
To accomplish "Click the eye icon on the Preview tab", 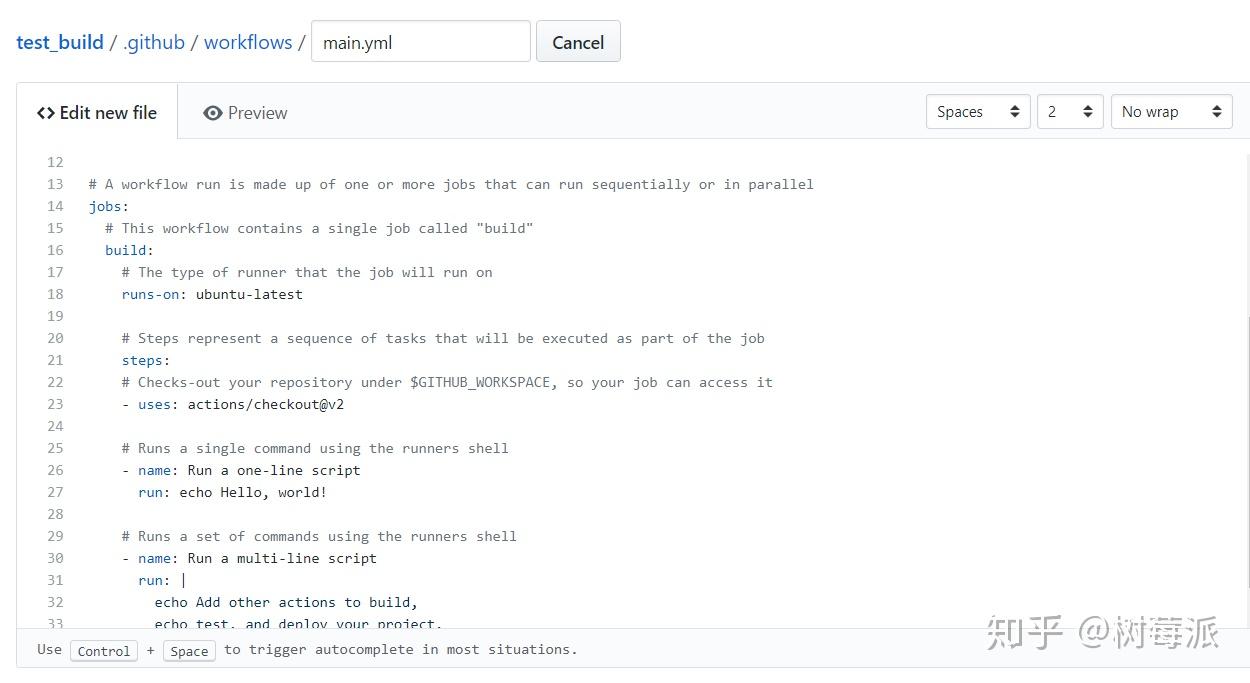I will coord(213,113).
